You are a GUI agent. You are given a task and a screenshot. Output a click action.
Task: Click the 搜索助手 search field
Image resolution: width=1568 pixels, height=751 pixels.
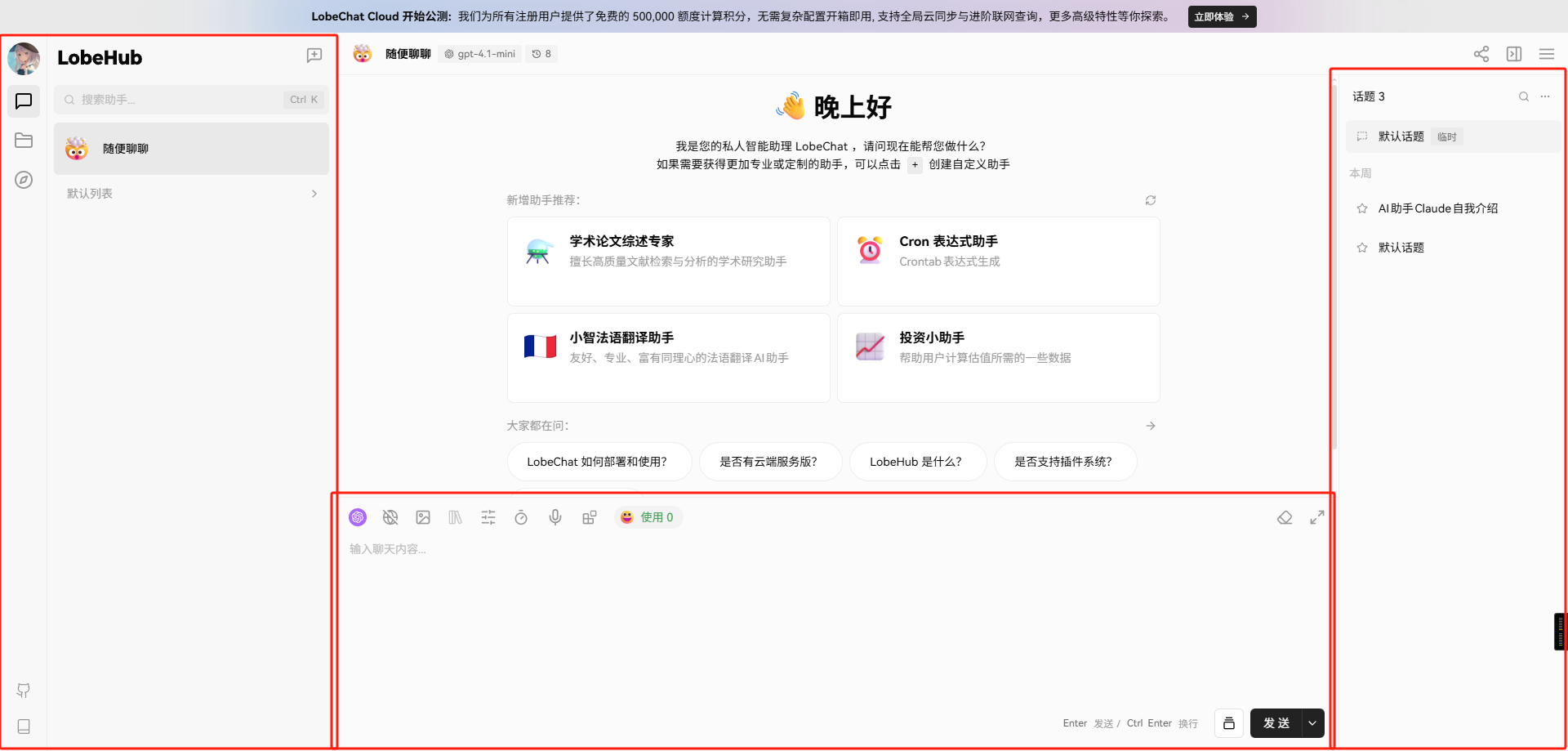[x=180, y=100]
